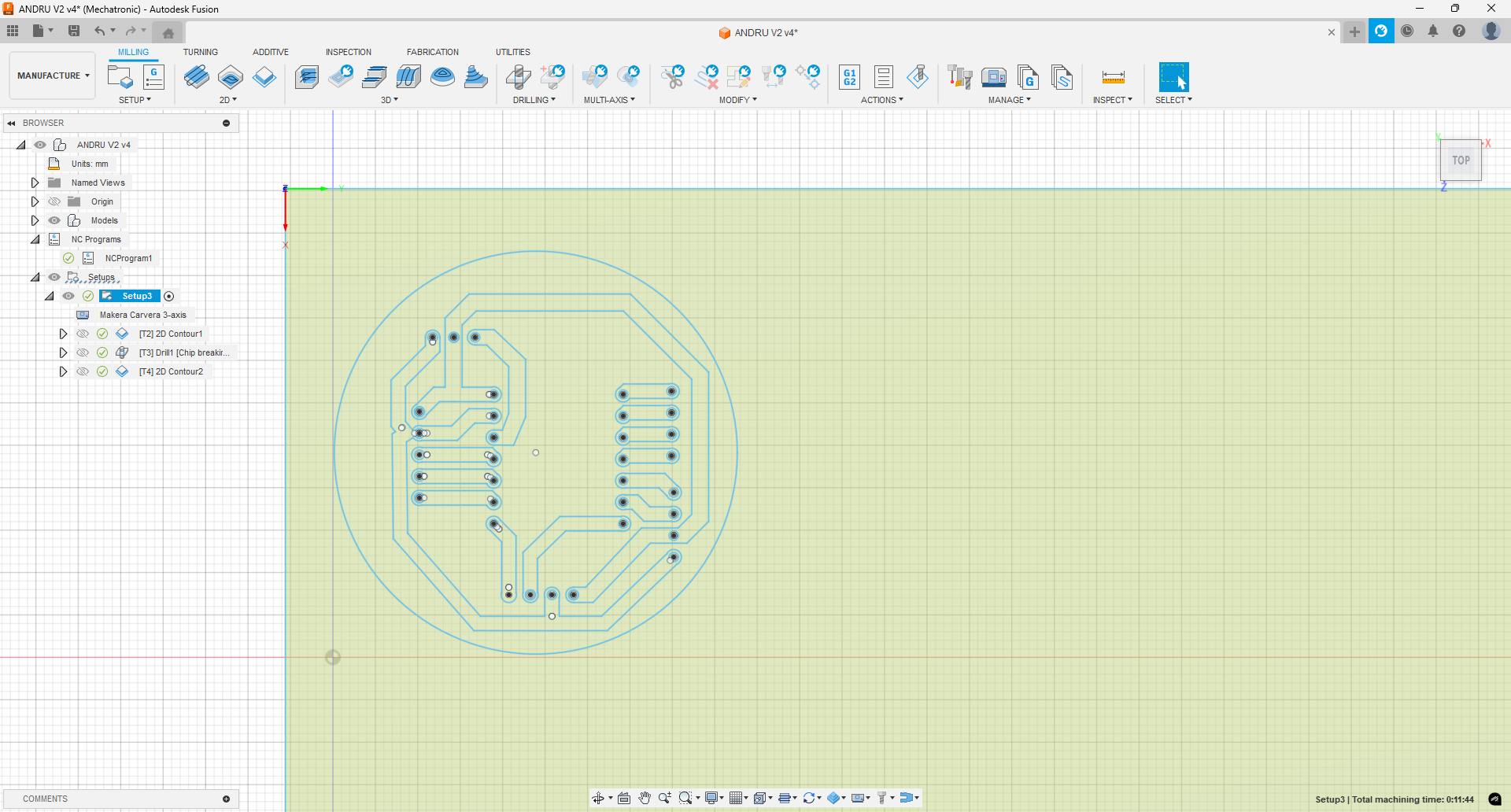The width and height of the screenshot is (1511, 812).
Task: Open the SETUP dropdown menu
Action: click(135, 100)
